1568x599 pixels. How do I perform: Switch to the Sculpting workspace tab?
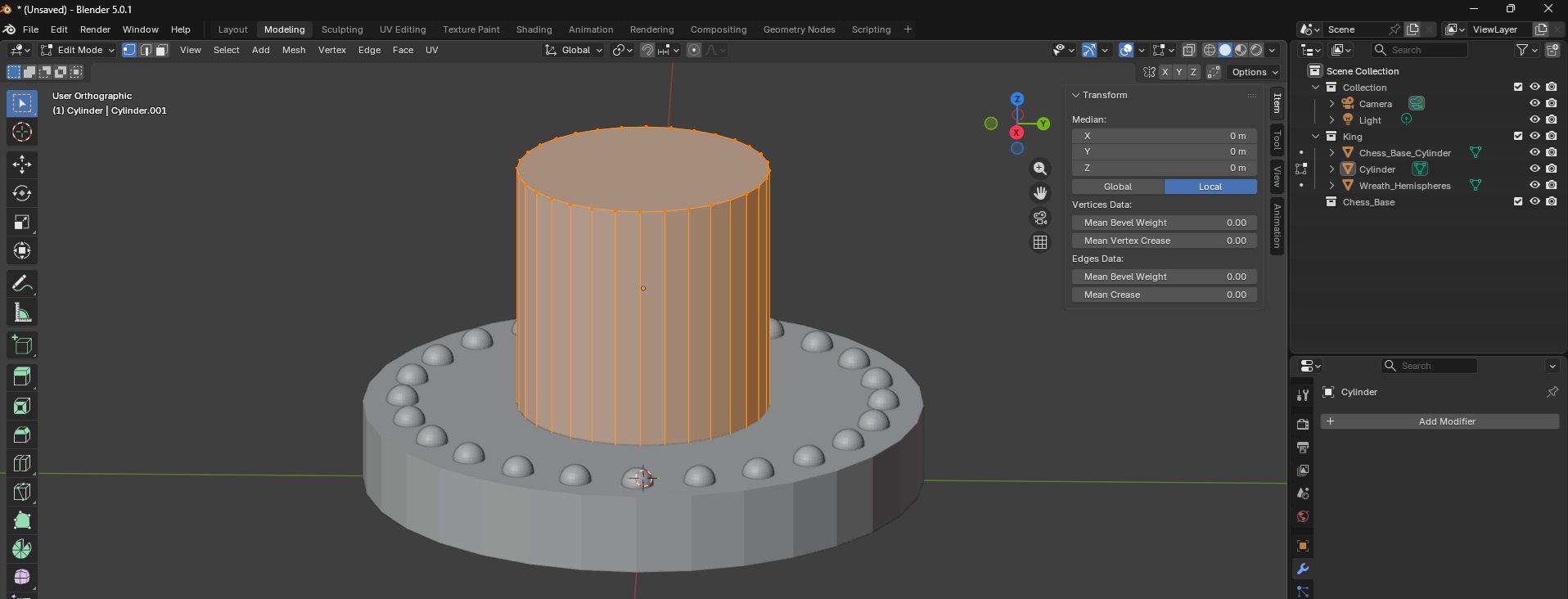[x=341, y=29]
